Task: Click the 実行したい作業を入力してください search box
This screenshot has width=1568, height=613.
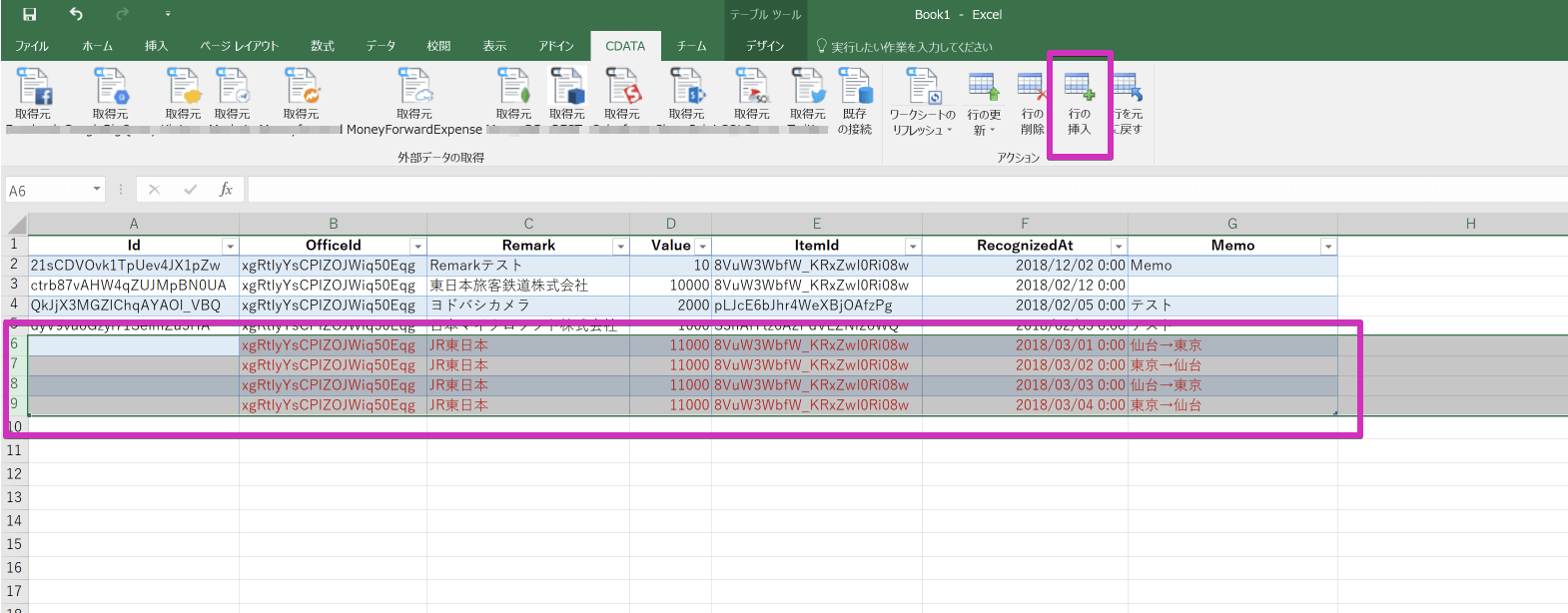Action: pyautogui.click(x=911, y=46)
